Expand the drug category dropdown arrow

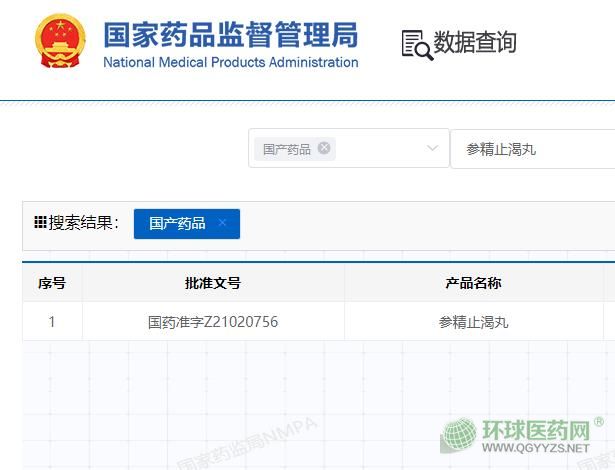tap(432, 148)
